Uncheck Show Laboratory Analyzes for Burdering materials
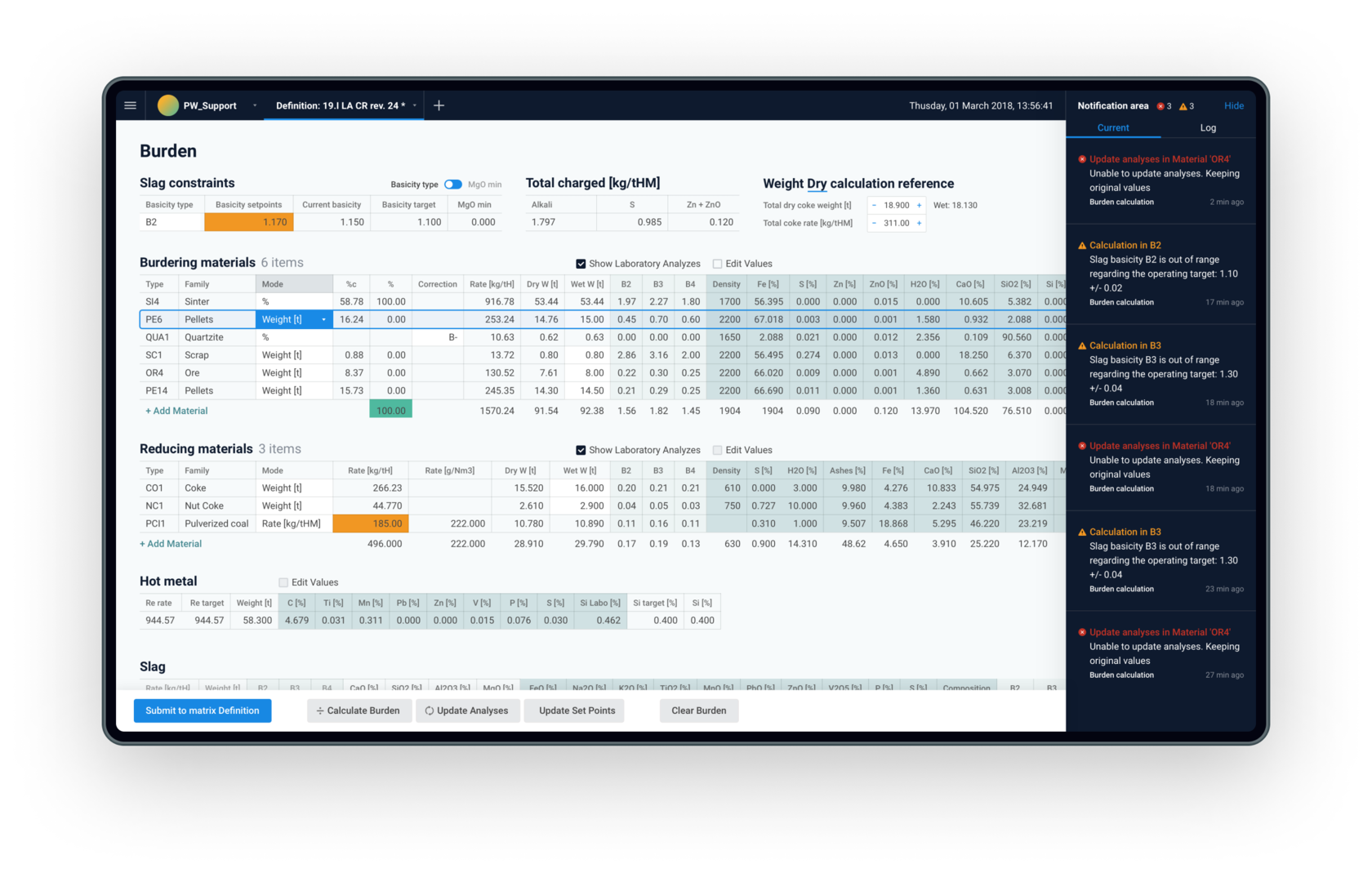 click(581, 264)
